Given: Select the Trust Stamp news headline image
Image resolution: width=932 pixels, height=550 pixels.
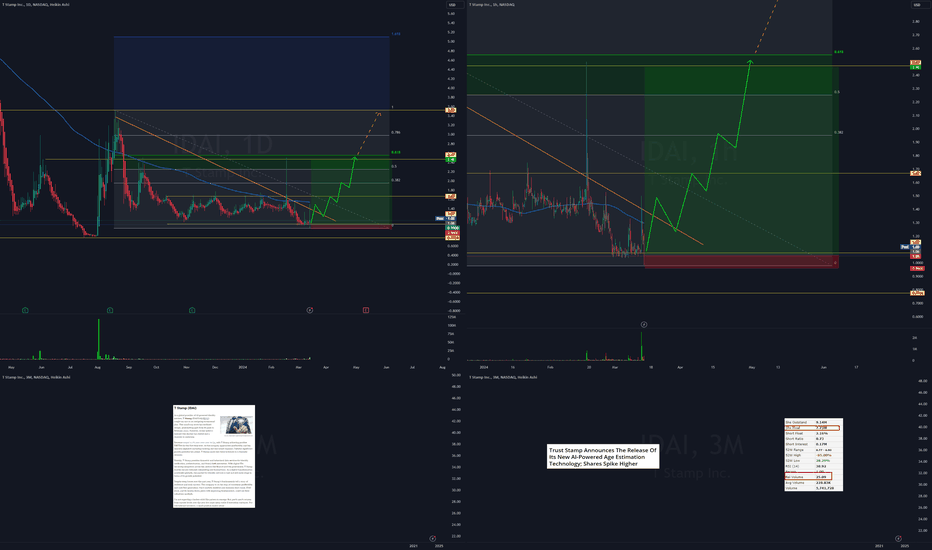Looking at the screenshot, I should [x=603, y=457].
